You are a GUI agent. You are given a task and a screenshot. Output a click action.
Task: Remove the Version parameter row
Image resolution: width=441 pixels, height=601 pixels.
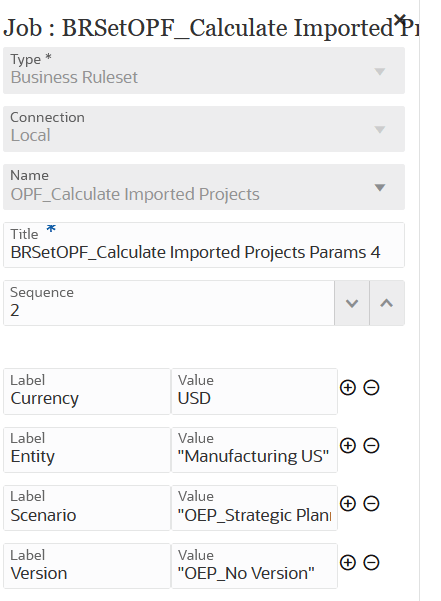click(371, 562)
